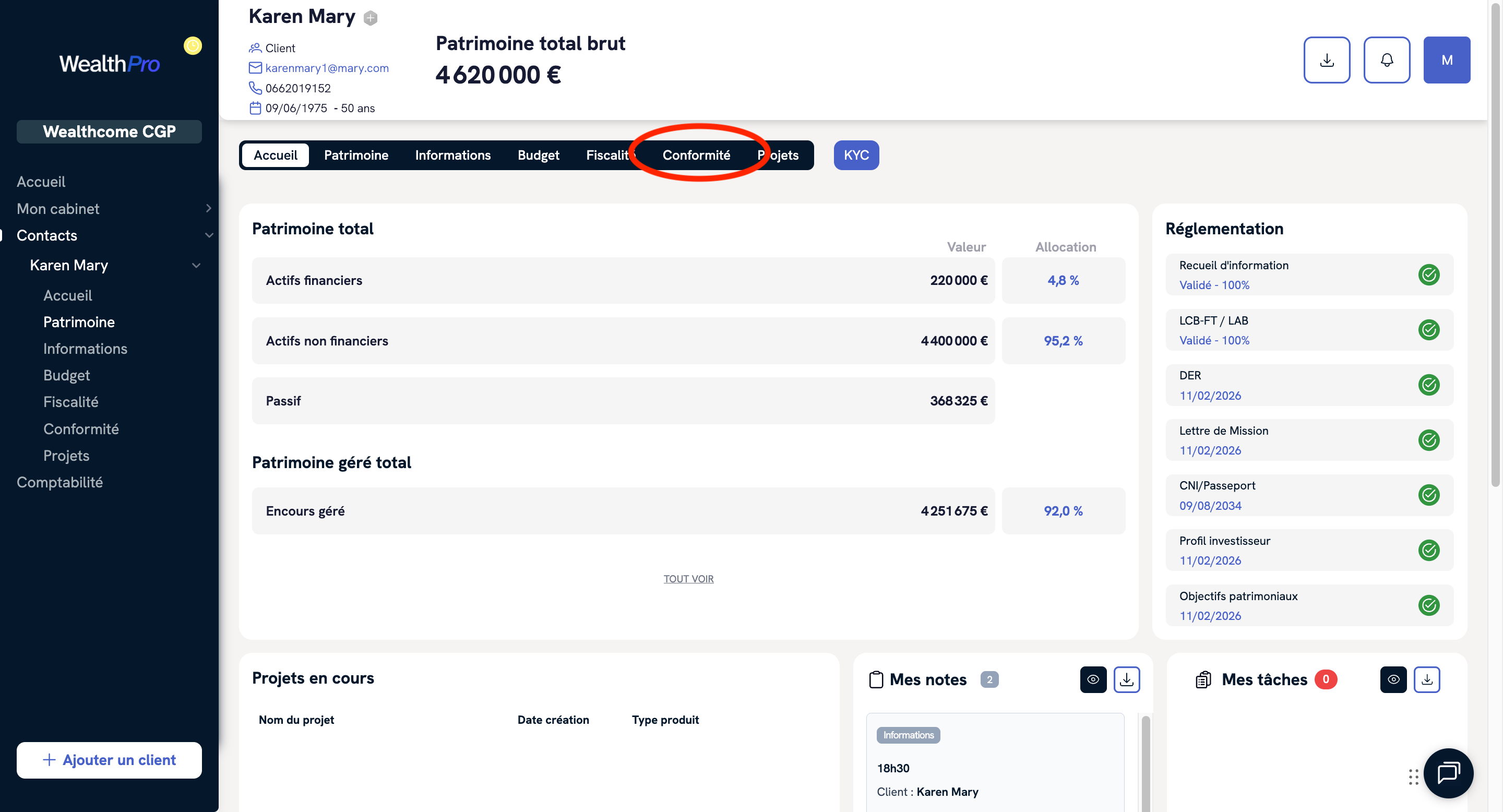Switch to the Conformité tab
Viewport: 1503px width, 812px height.
pyautogui.click(x=696, y=155)
